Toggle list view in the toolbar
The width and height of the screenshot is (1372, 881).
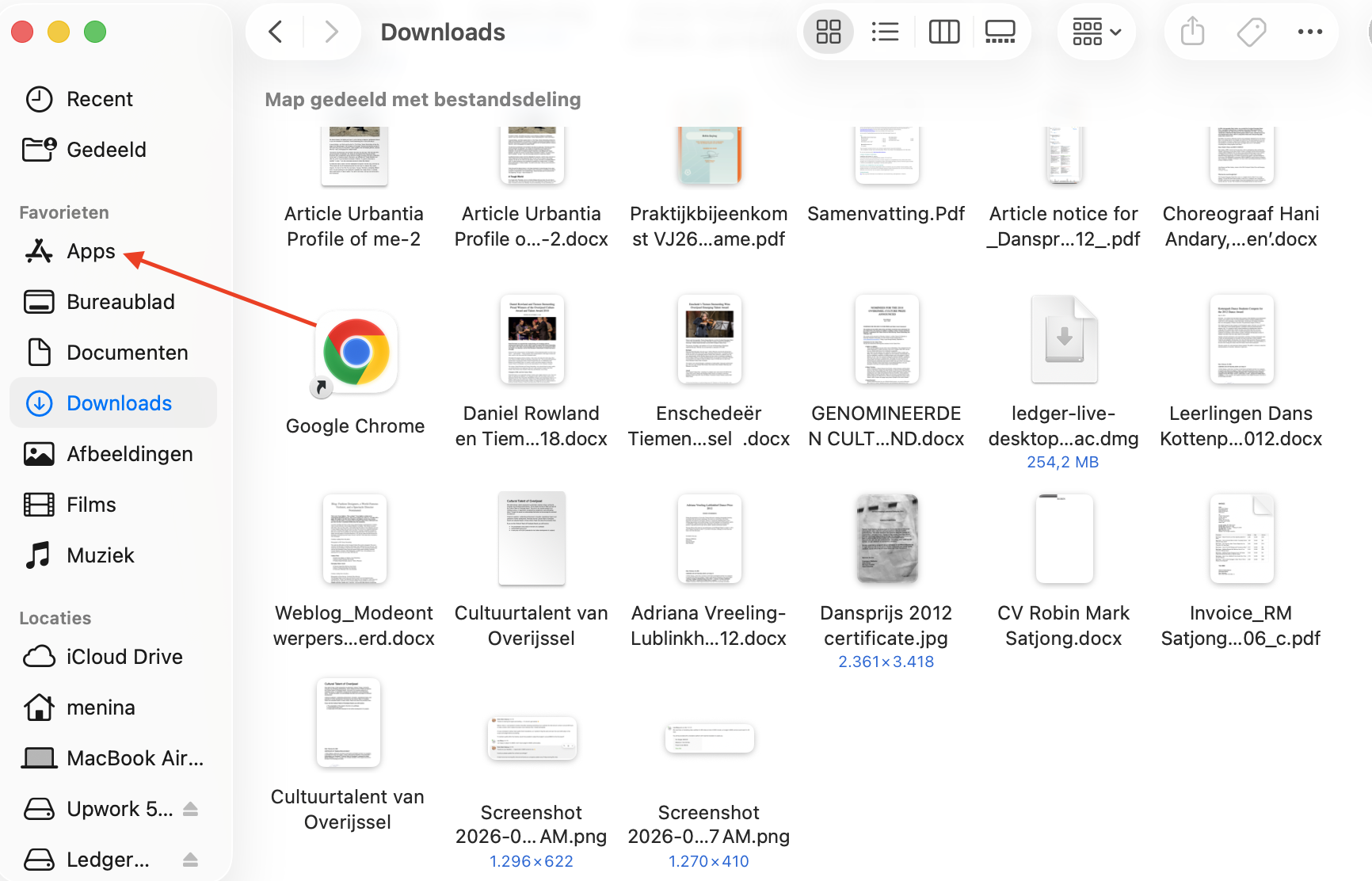(885, 32)
